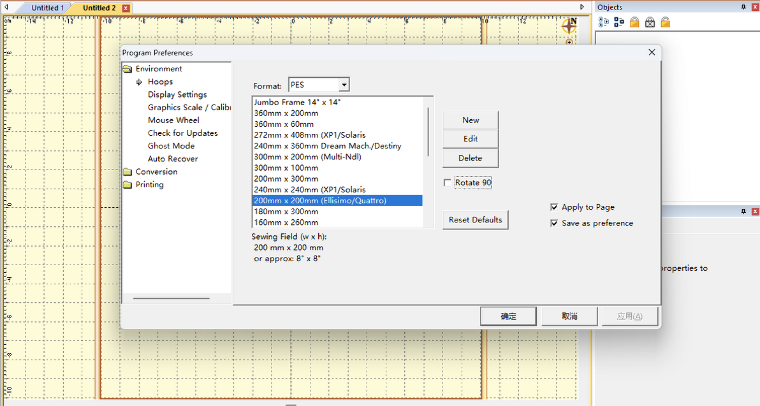Image resolution: width=760 pixels, height=406 pixels.
Task: Uncheck Apply to Page checkbox
Action: (554, 207)
